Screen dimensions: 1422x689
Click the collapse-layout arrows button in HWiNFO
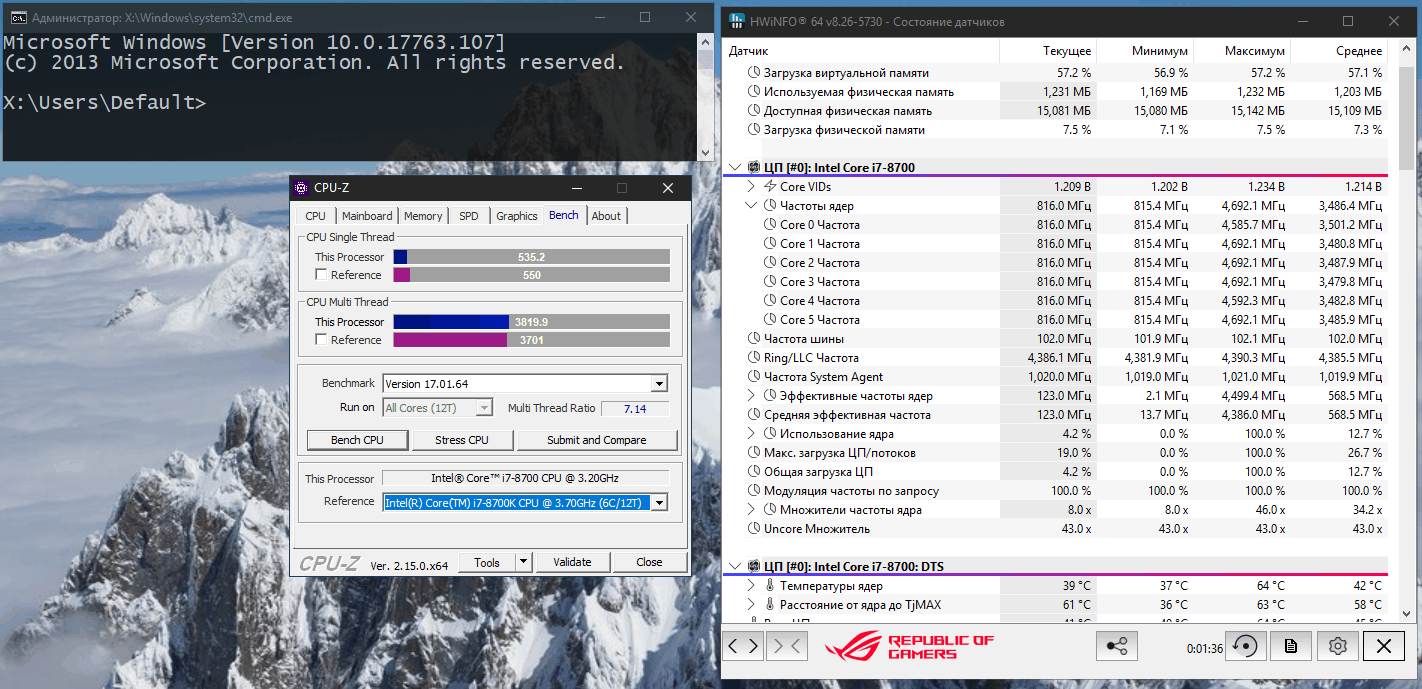[786, 646]
